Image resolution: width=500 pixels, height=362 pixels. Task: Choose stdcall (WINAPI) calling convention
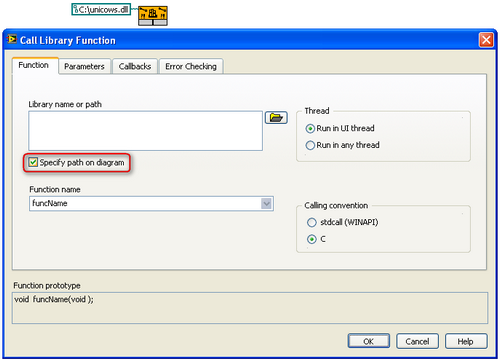(312, 222)
